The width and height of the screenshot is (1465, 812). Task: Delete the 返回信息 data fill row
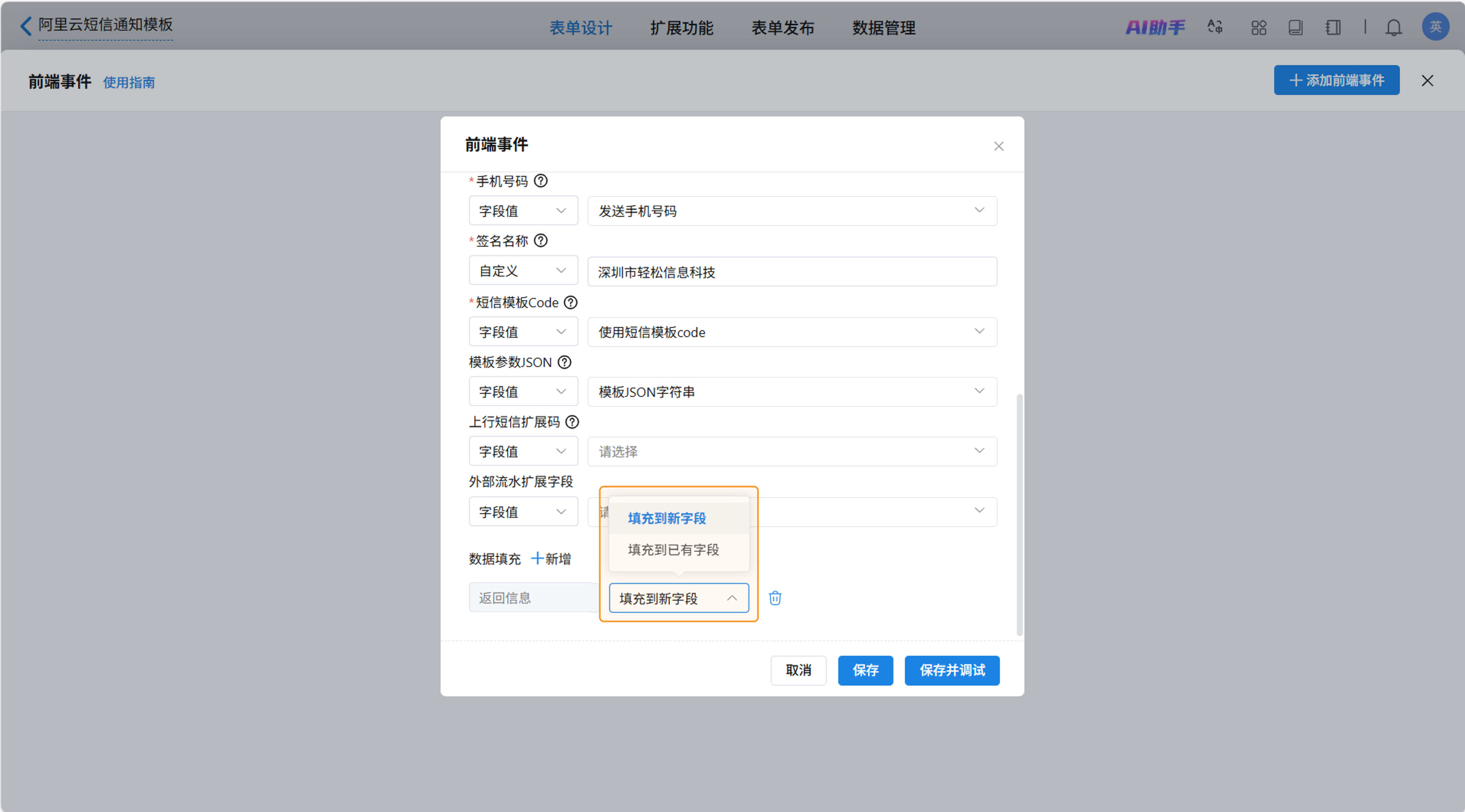click(x=774, y=598)
